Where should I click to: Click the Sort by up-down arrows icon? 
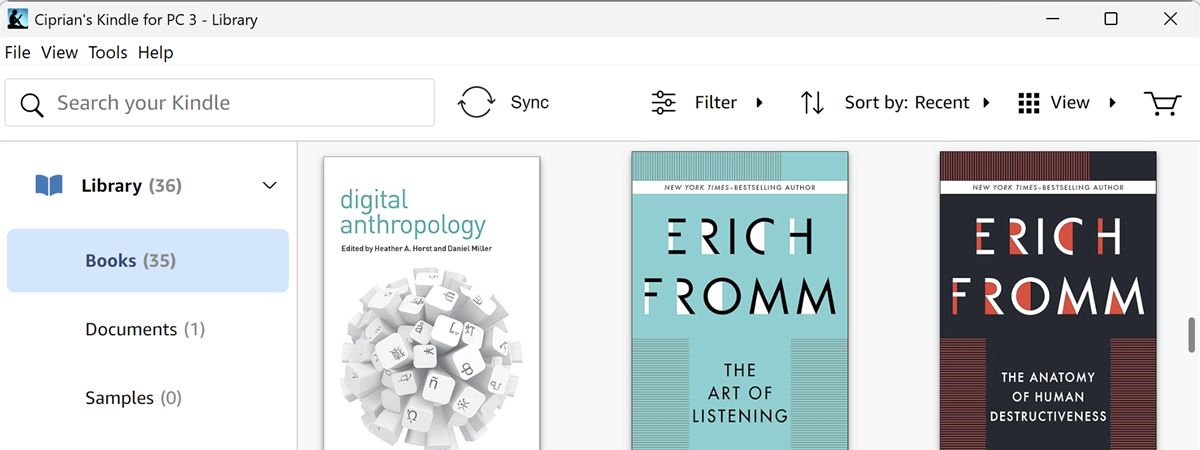tap(812, 102)
